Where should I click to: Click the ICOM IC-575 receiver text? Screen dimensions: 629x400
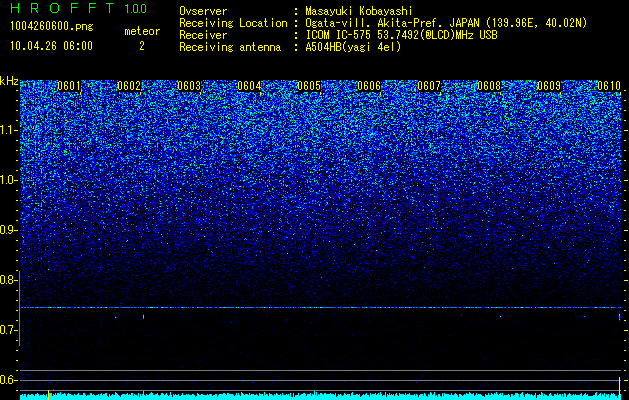pyautogui.click(x=401, y=35)
